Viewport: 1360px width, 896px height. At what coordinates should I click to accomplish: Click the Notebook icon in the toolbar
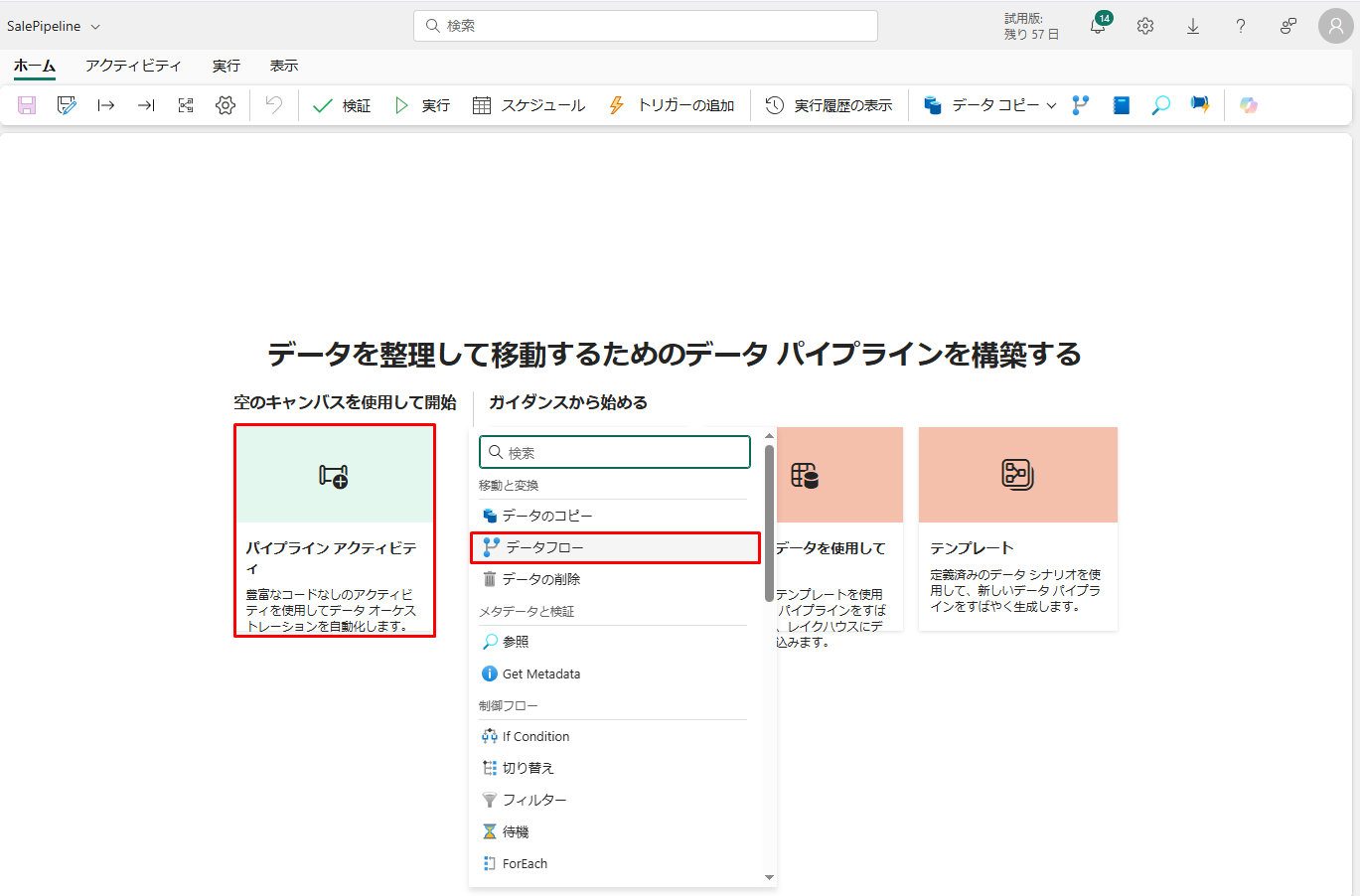1121,105
